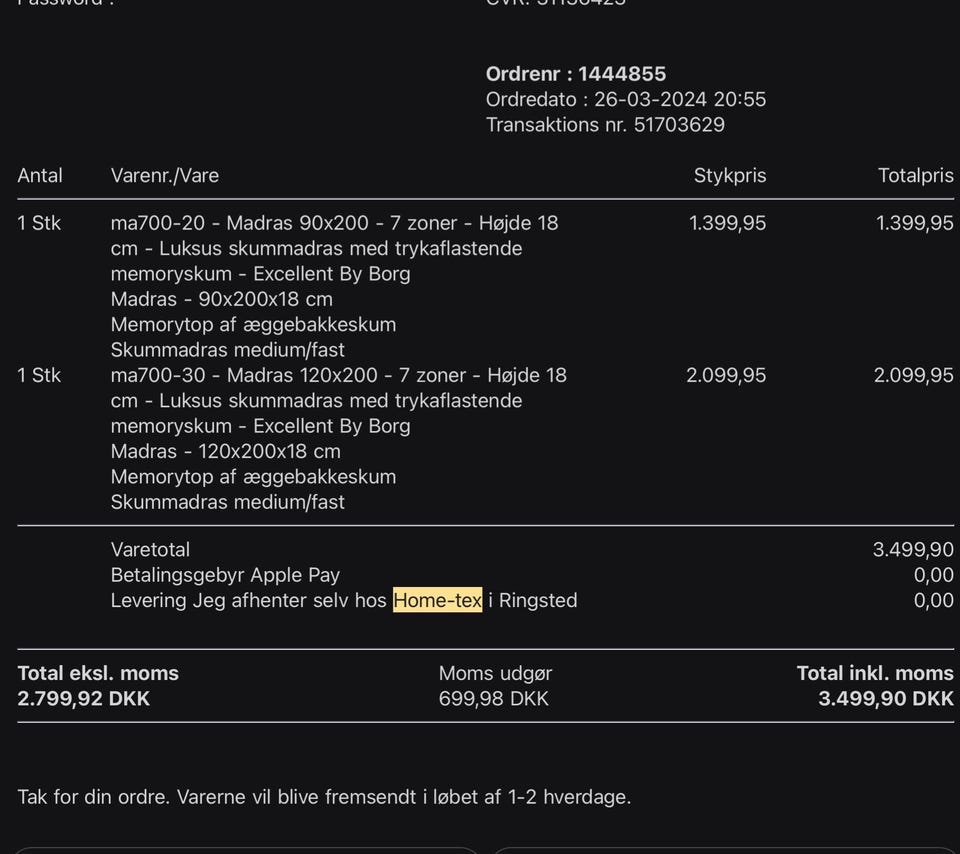This screenshot has width=960, height=854.
Task: Click the Stykpris column header
Action: click(x=730, y=175)
